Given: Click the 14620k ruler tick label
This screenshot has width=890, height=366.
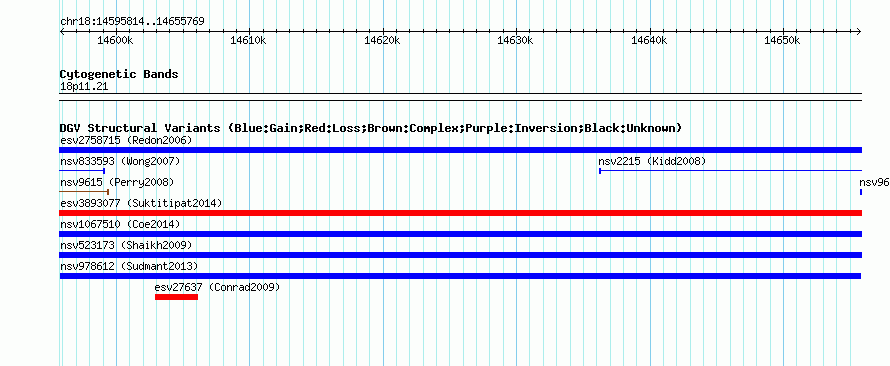Looking at the screenshot, I should click(382, 41).
